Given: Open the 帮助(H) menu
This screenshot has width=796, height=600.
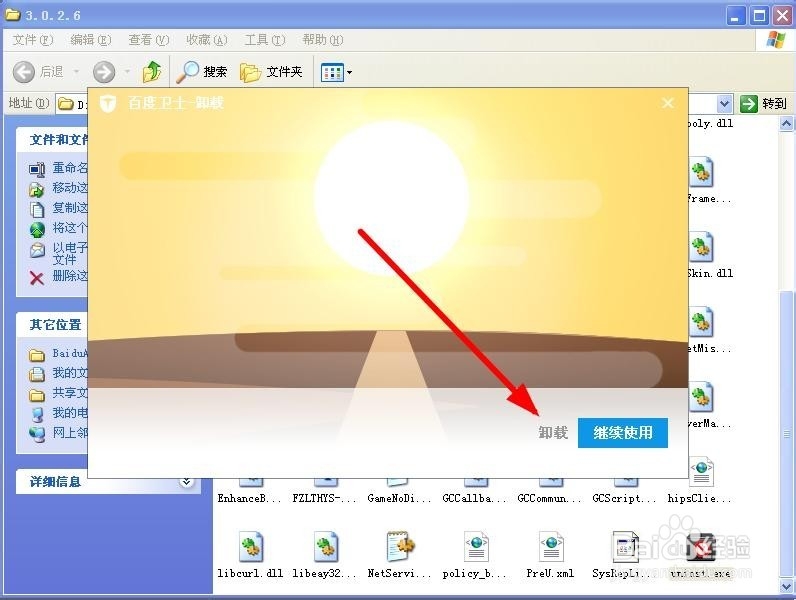Looking at the screenshot, I should pos(322,40).
